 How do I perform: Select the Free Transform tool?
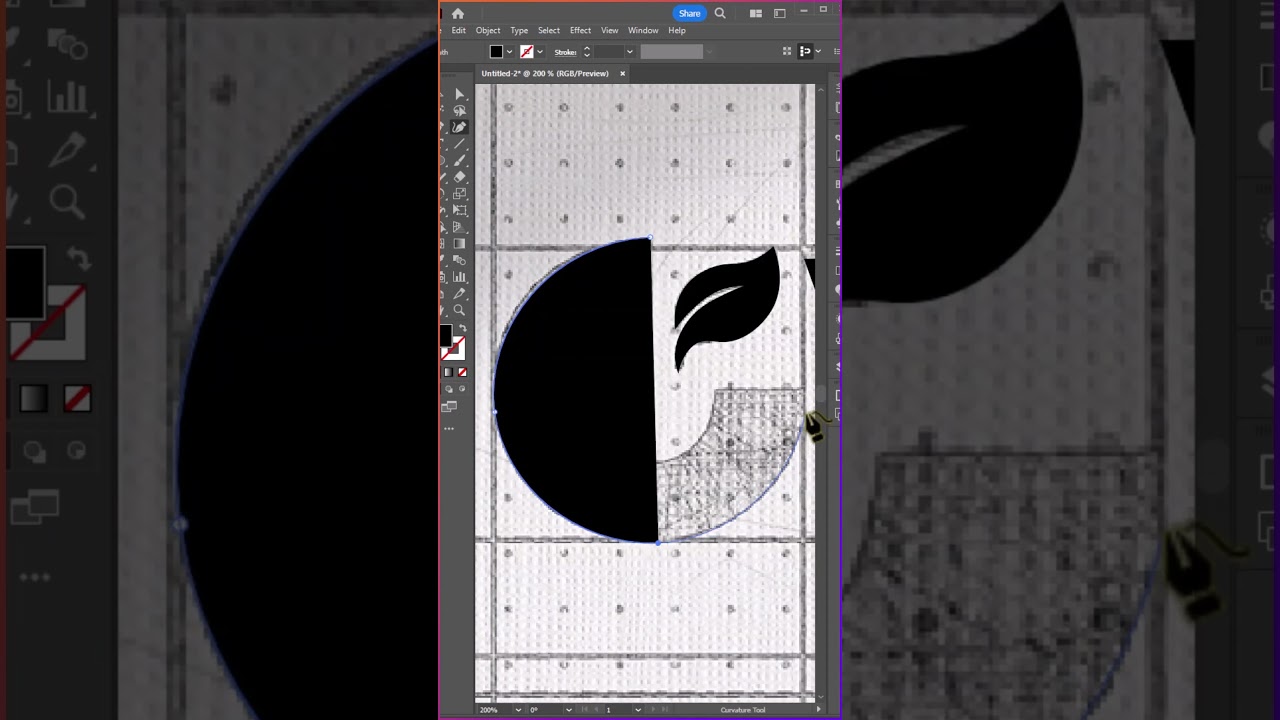click(x=459, y=210)
